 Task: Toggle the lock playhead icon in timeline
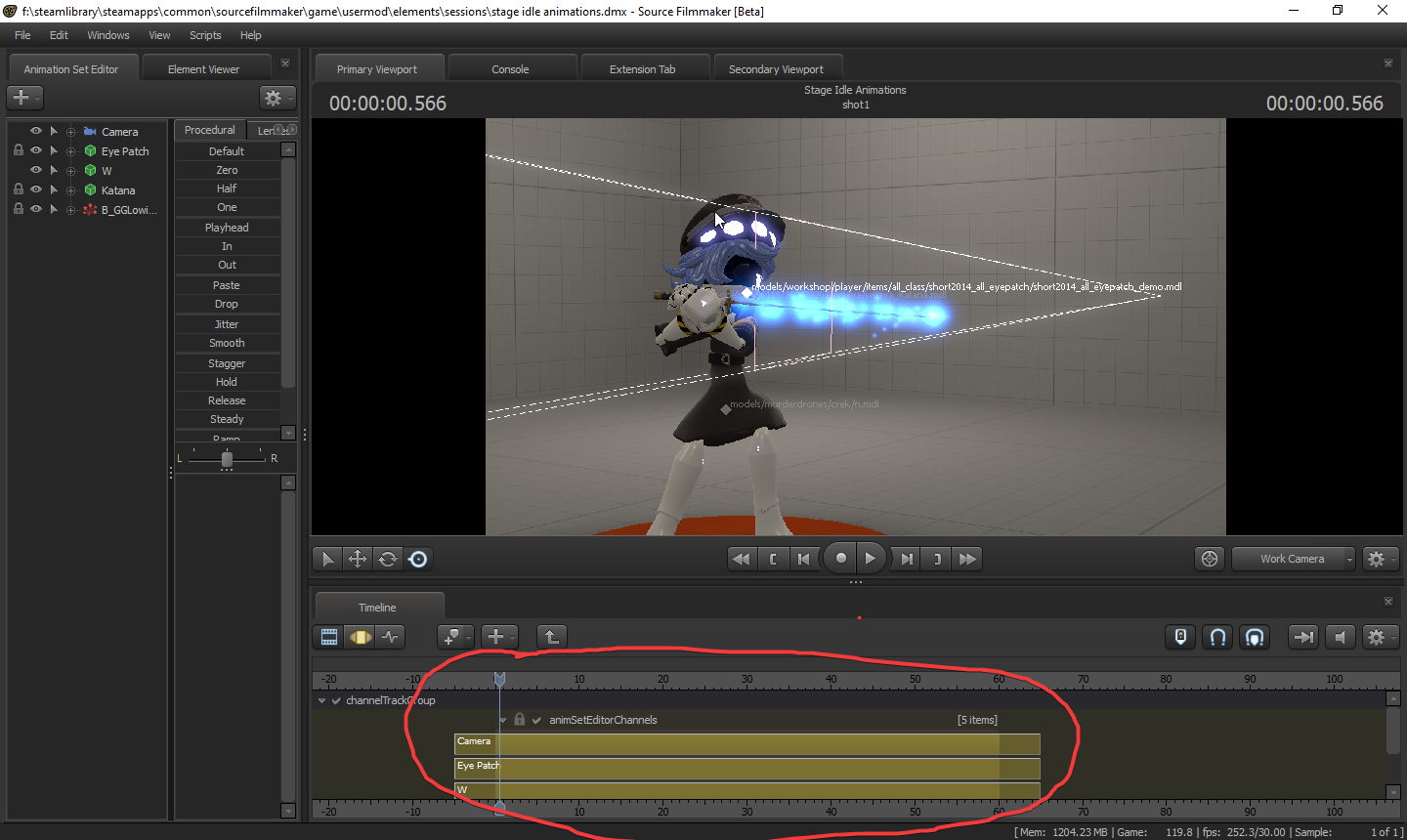(x=1181, y=637)
